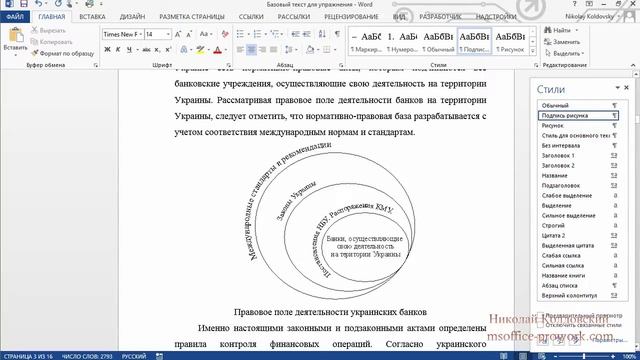Click Формат по образцу button
Screen dimensions: 640x360
(x=63, y=53)
